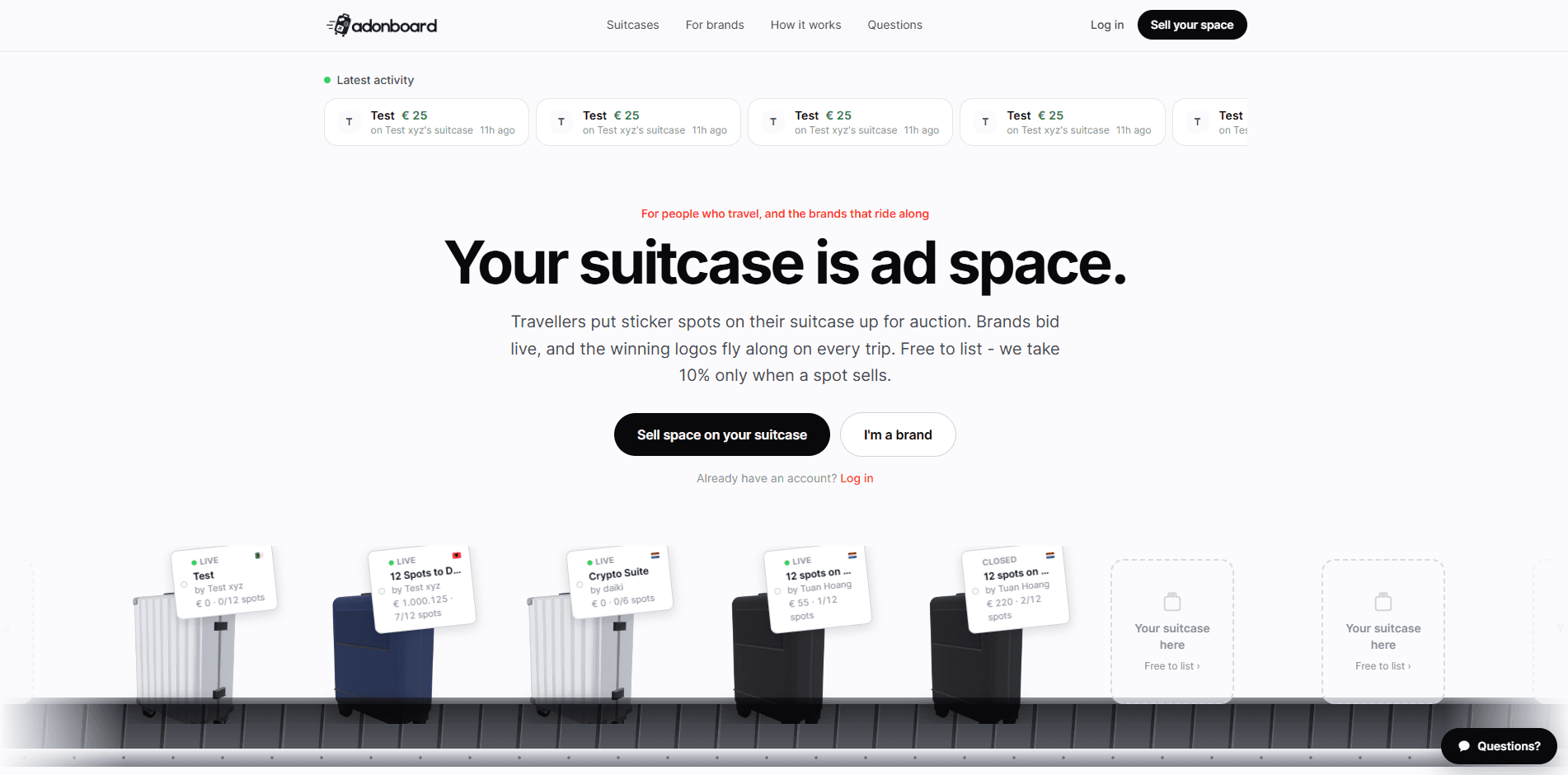1568x775 pixels.
Task: Click Log in in the header
Action: pyautogui.click(x=1107, y=25)
